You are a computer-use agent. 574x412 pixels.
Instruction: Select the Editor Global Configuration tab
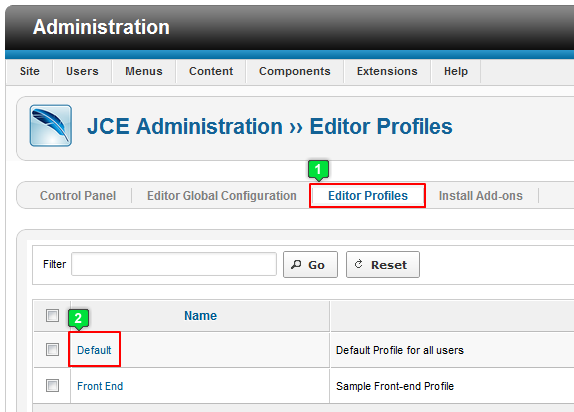[x=222, y=196]
